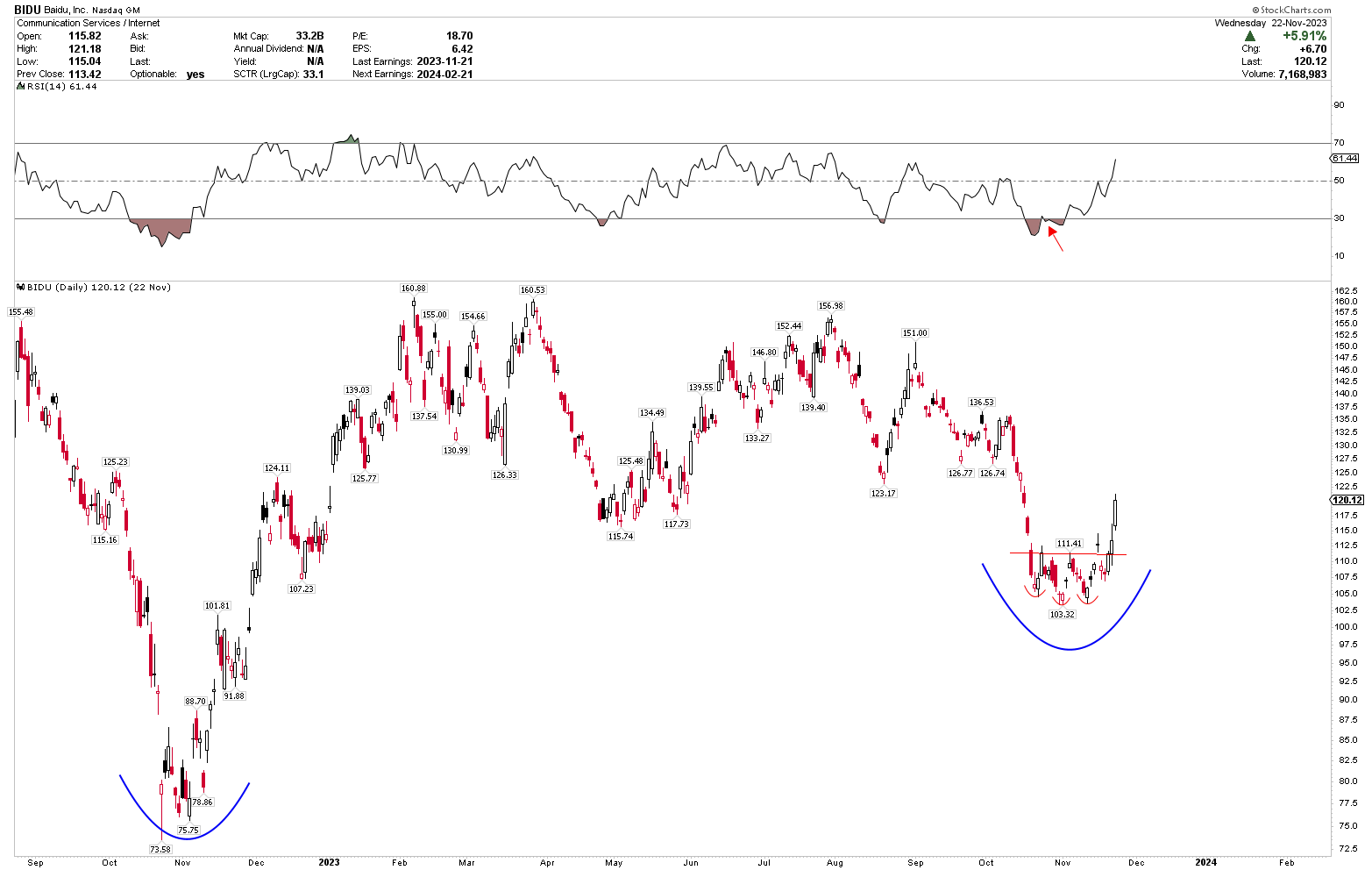This screenshot has height=870, width=1372.
Task: Click the 115.74 price label
Action: point(620,536)
